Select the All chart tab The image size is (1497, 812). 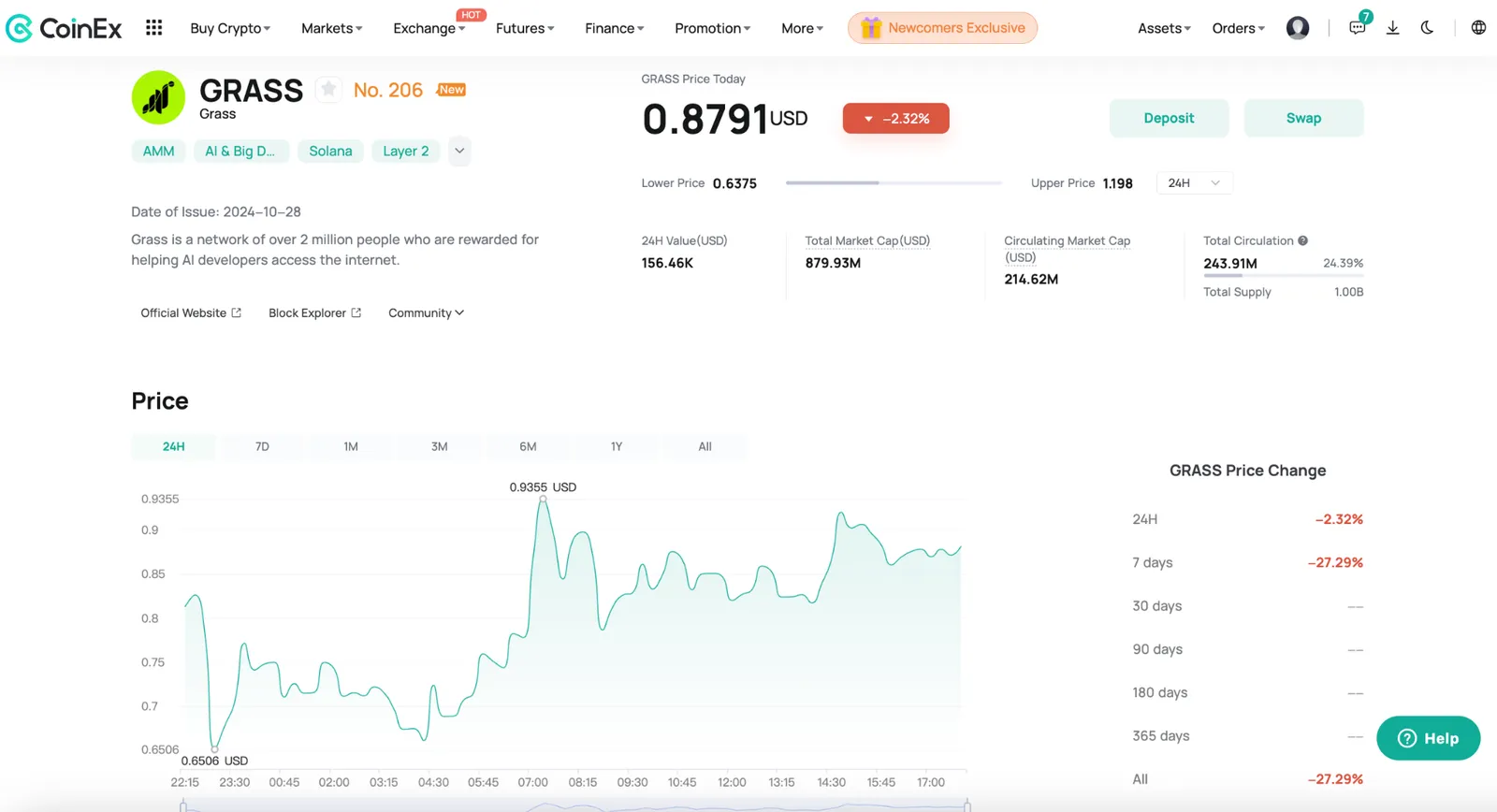click(x=705, y=447)
